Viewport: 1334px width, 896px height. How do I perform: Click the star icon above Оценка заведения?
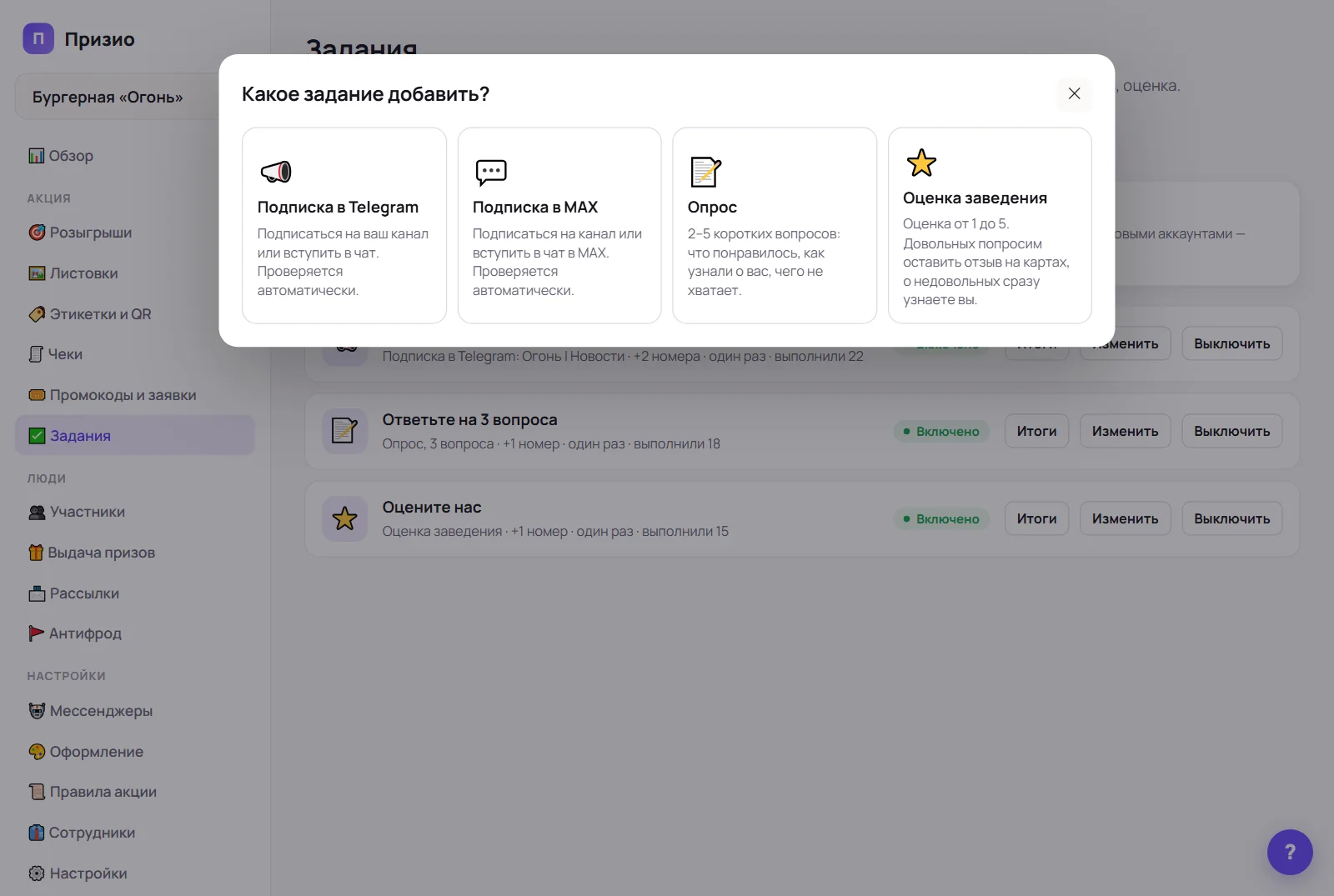pos(921,163)
